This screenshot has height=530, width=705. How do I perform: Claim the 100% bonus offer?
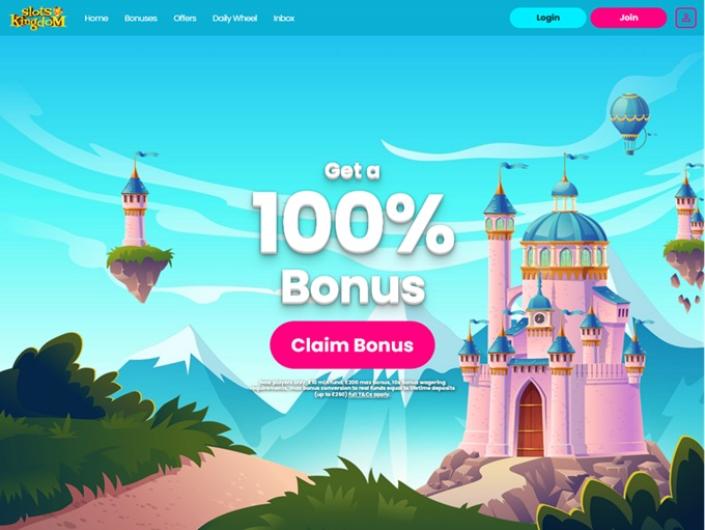point(352,345)
